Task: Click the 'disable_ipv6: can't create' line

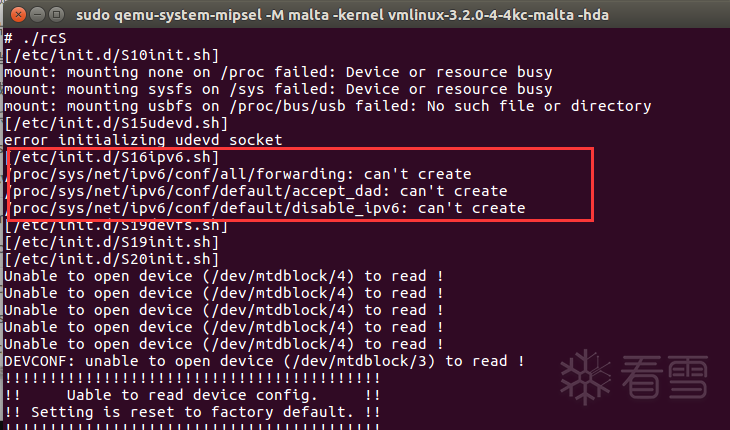Action: tap(266, 208)
